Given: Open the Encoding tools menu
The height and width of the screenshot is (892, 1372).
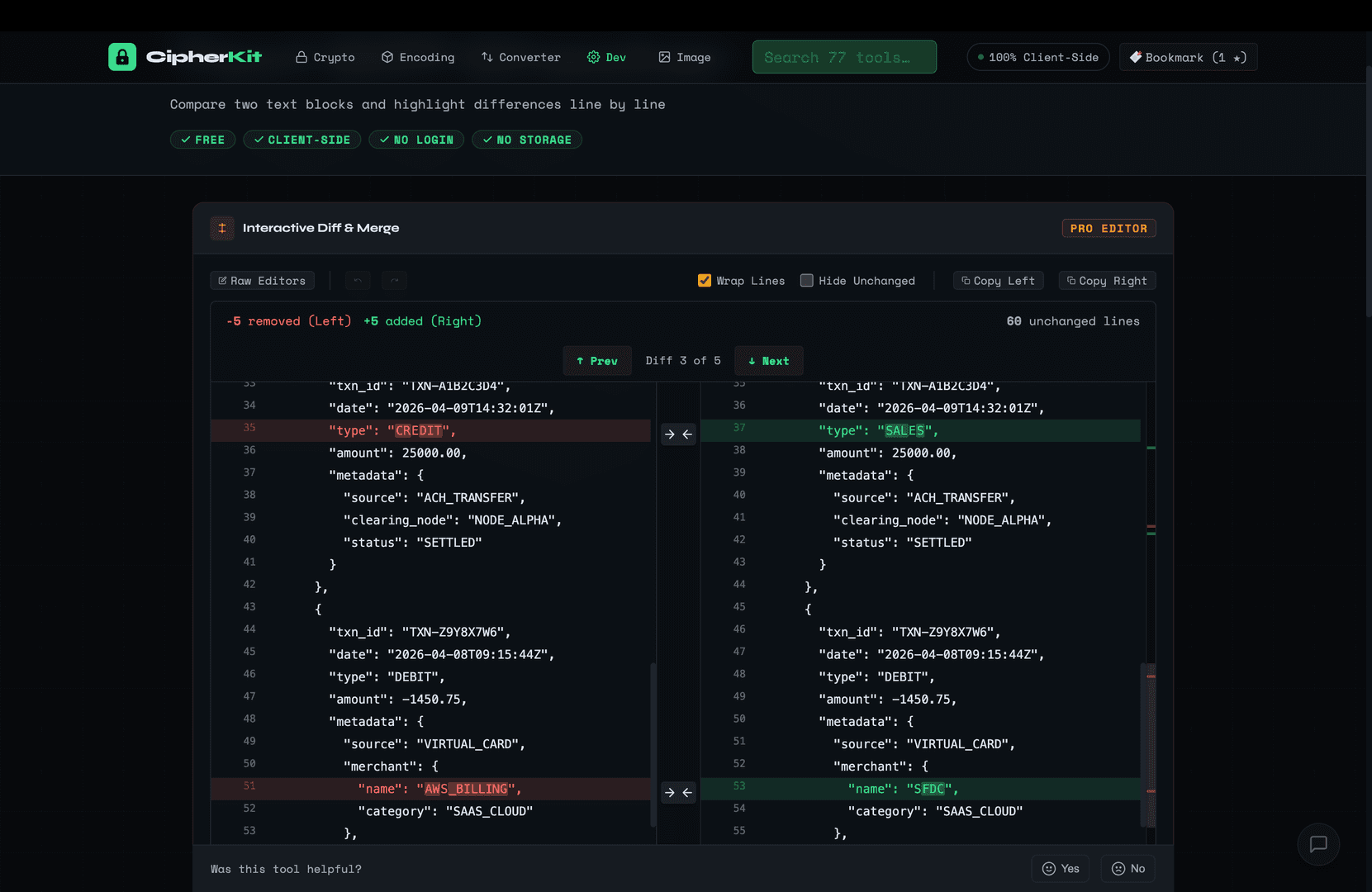Looking at the screenshot, I should [418, 57].
